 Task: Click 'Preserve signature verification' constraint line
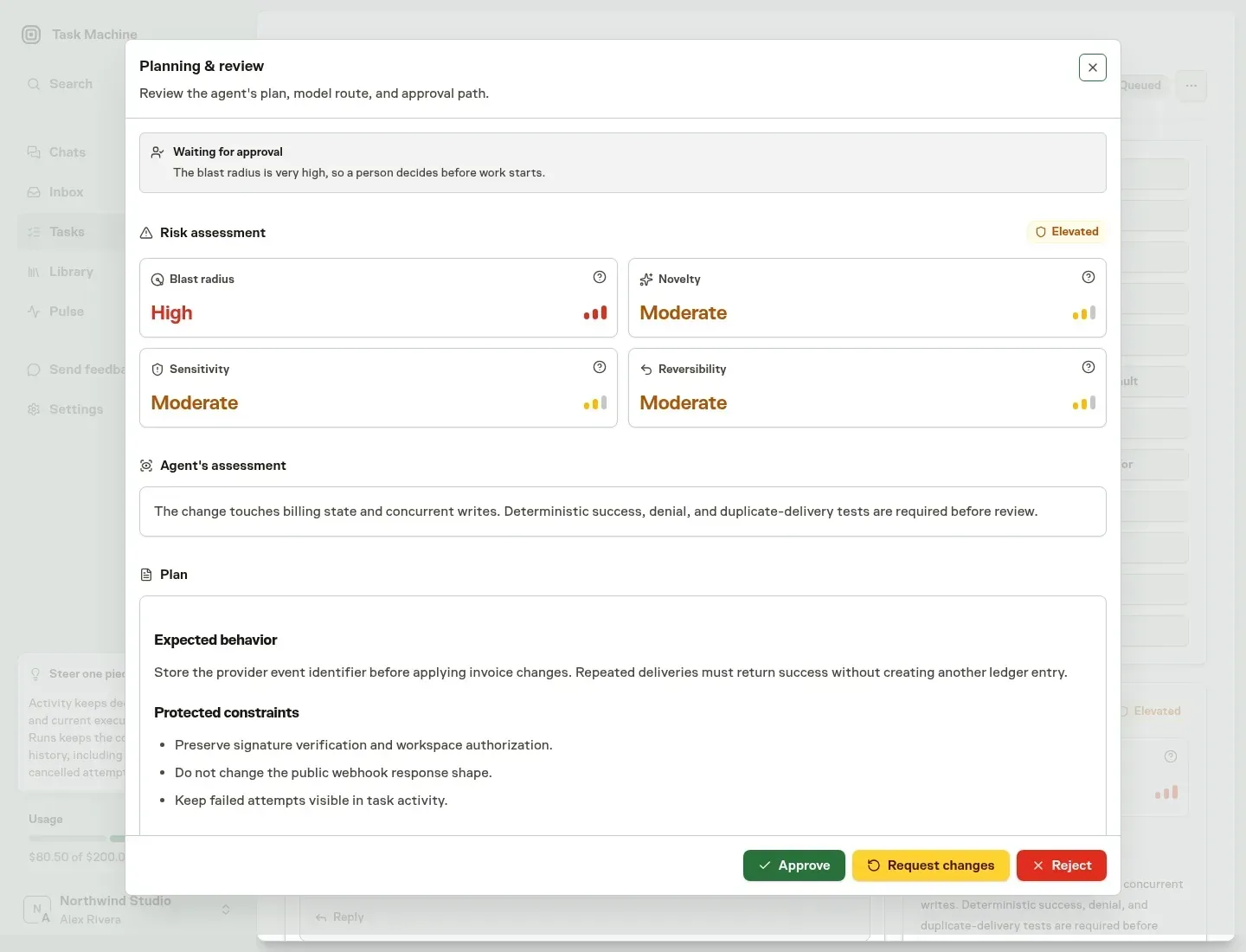(x=363, y=745)
